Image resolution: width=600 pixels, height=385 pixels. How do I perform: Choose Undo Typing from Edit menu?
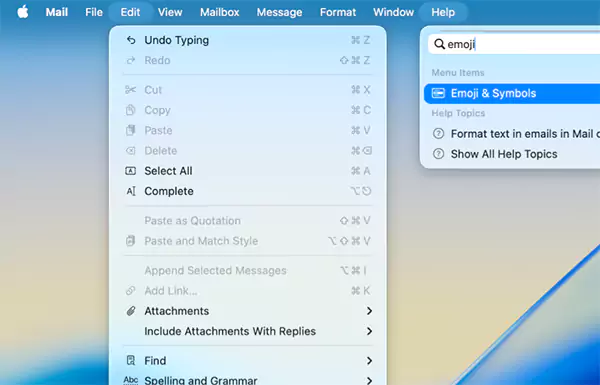coord(248,40)
